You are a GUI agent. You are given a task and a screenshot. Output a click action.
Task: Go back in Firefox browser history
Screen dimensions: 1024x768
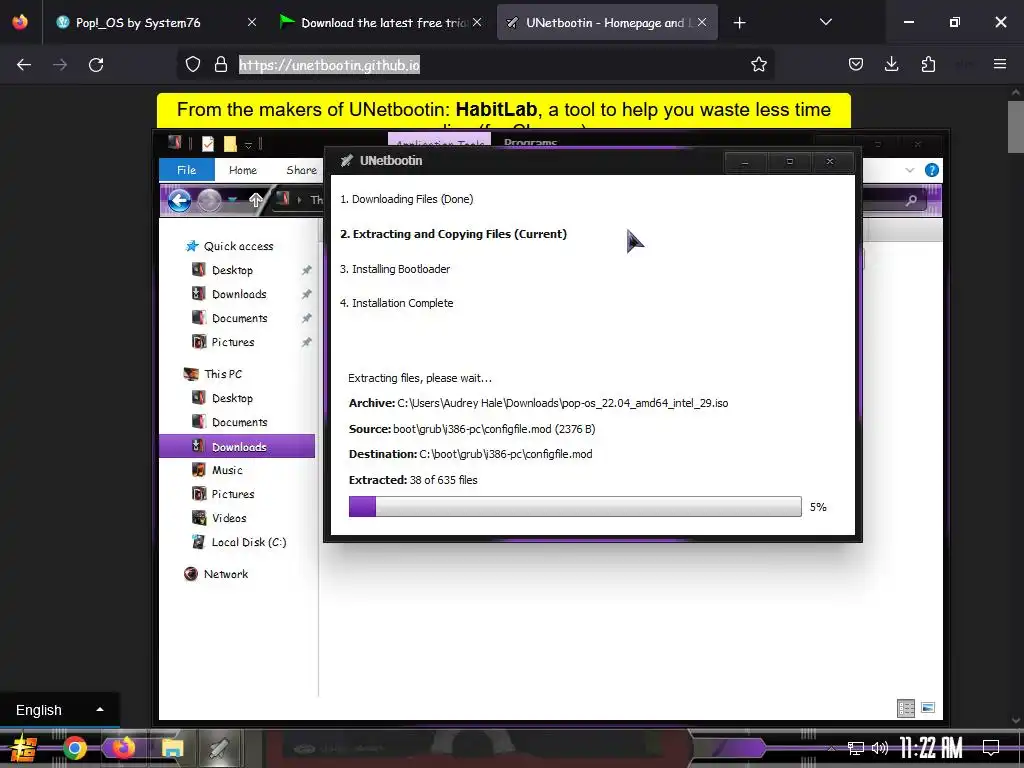24,65
